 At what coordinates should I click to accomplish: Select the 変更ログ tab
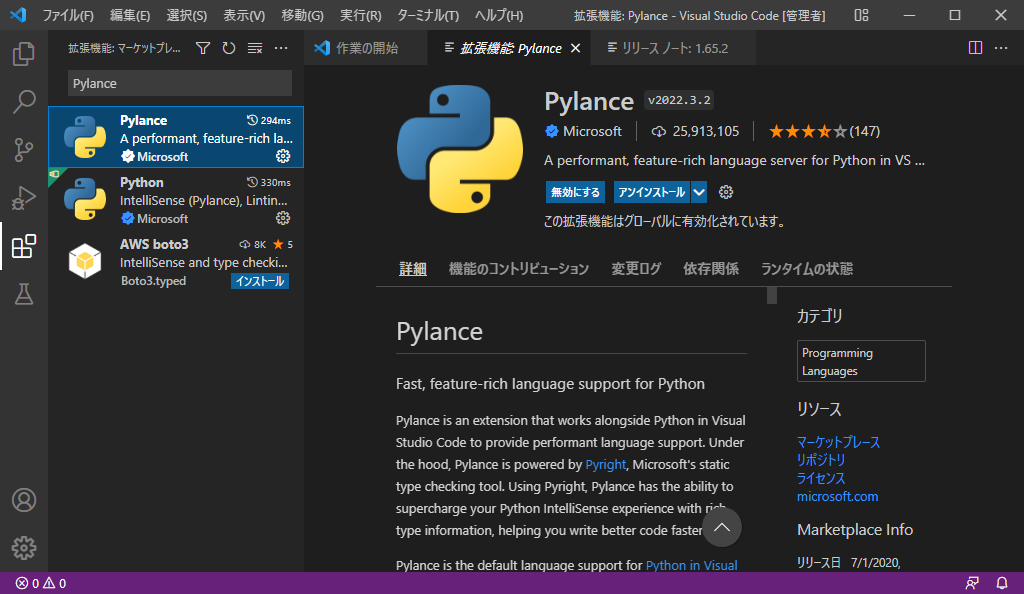(x=636, y=269)
